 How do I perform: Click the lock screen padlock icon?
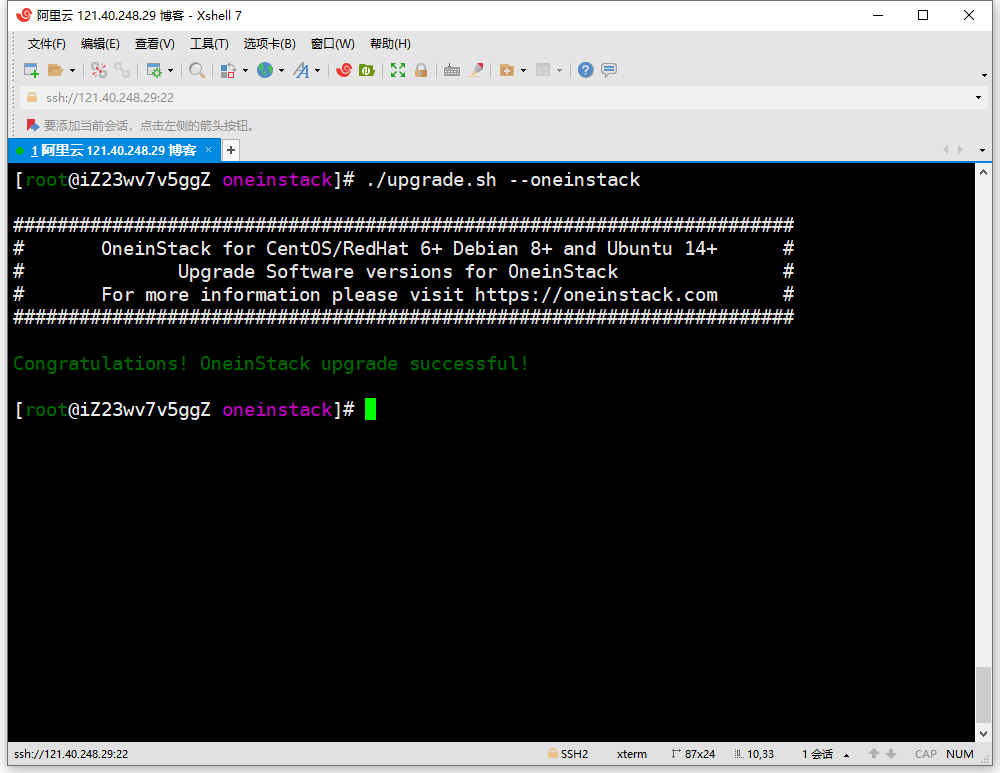pyautogui.click(x=421, y=70)
